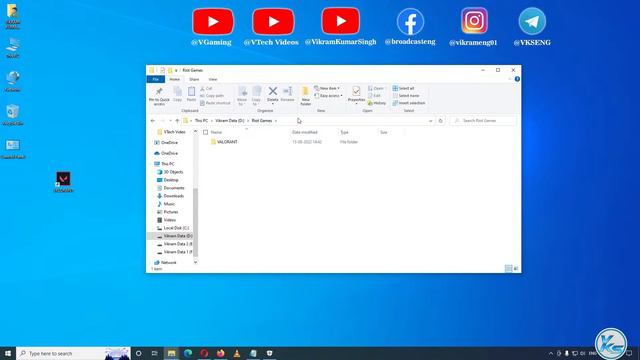Open Microsoft Edge from the taskbar
The image size is (640, 360).
188,353
